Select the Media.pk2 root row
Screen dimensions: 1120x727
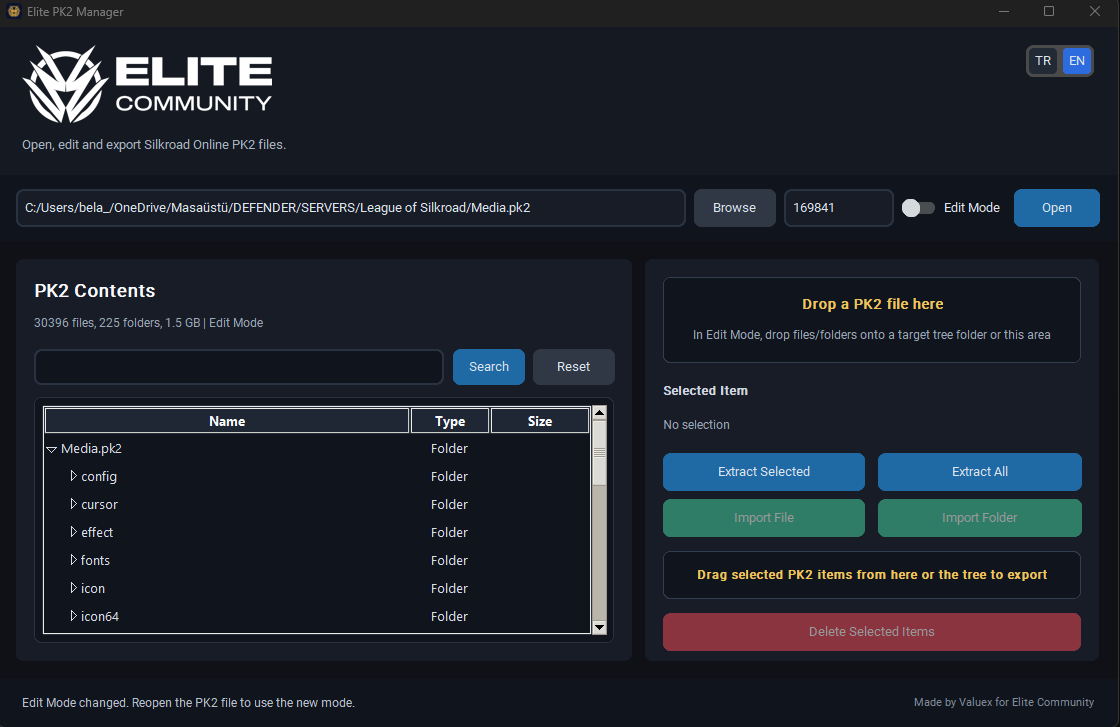tap(316, 448)
